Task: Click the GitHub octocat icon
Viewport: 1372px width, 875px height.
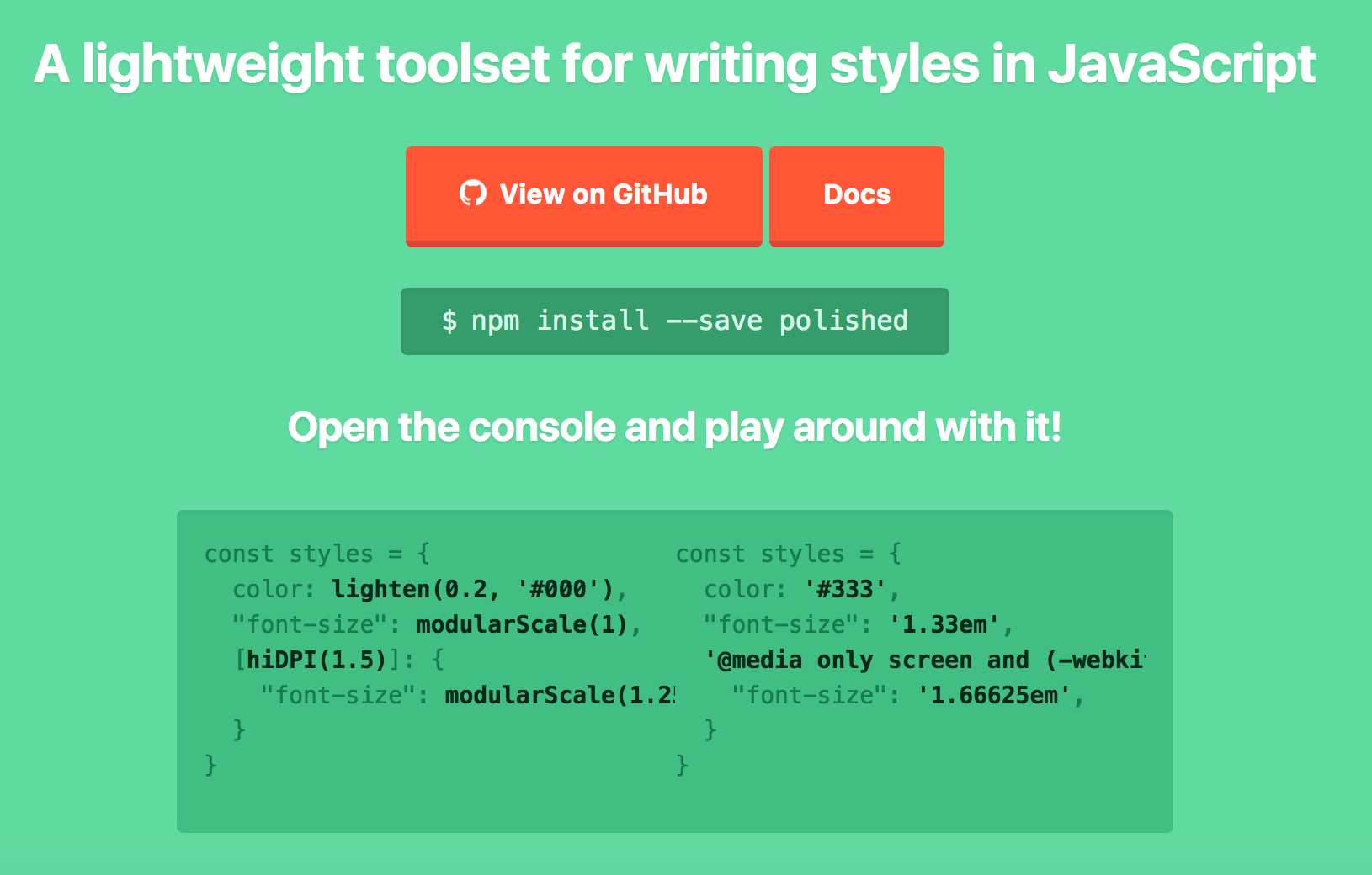Action: click(x=473, y=194)
